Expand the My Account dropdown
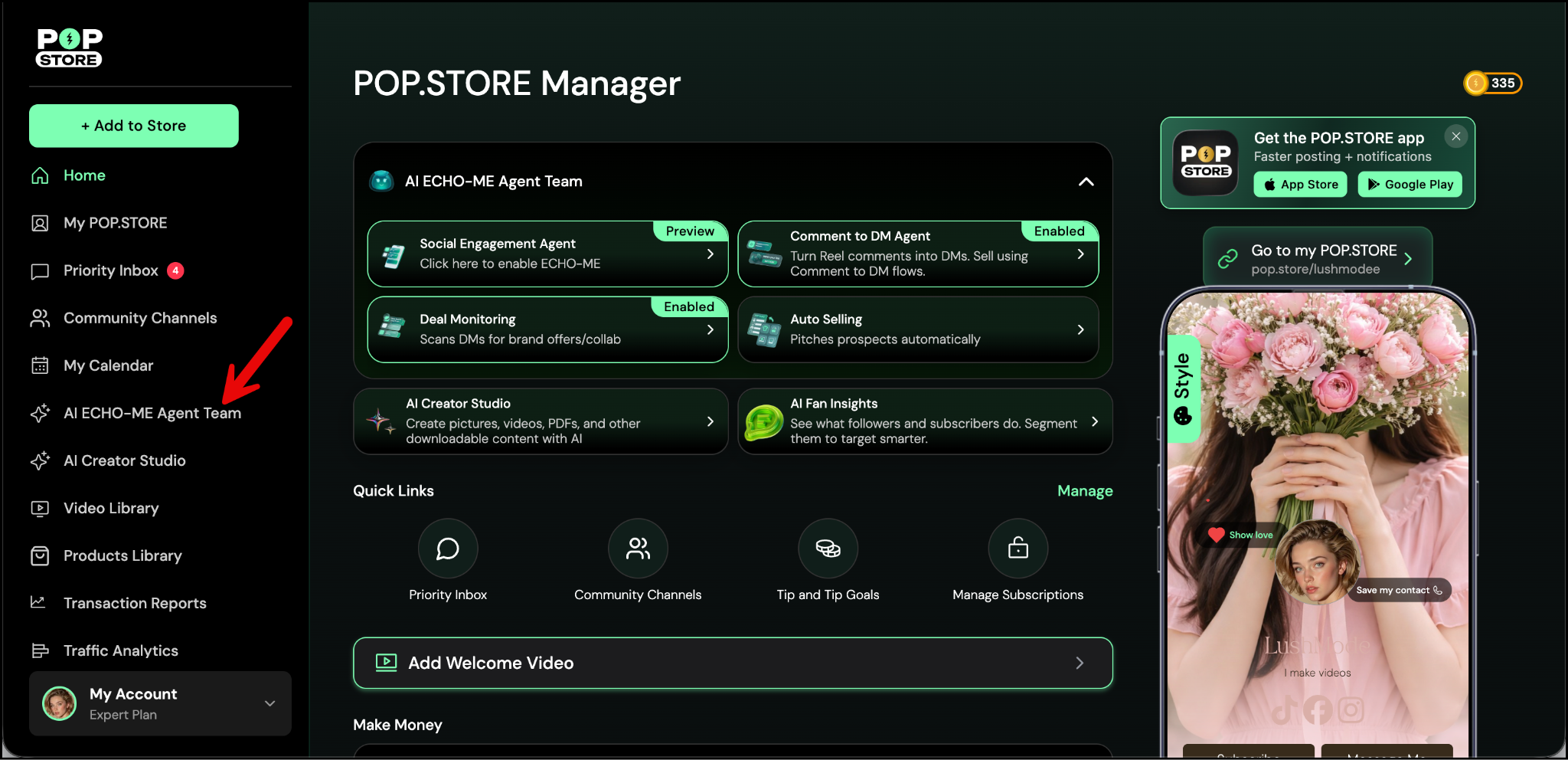 point(269,703)
